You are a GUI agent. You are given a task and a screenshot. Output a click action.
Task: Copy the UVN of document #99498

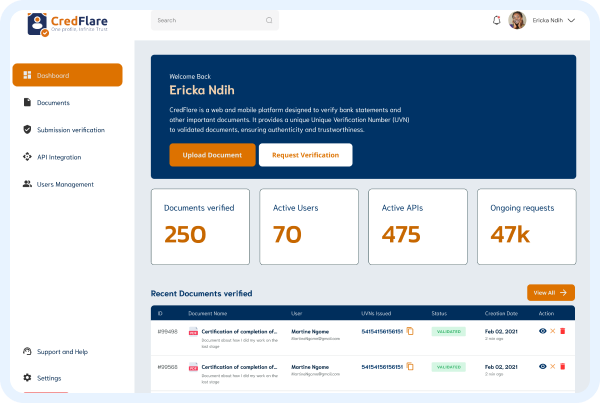click(x=410, y=330)
